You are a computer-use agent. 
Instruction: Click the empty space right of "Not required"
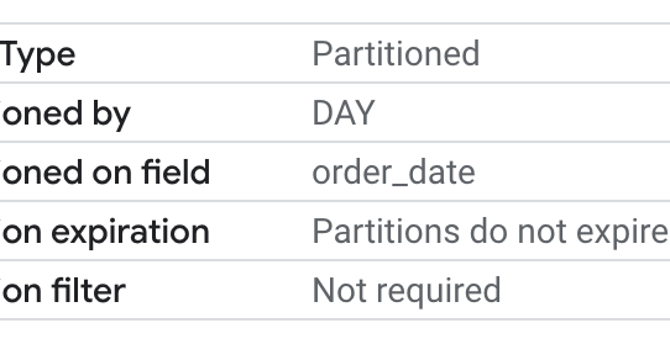pos(585,290)
